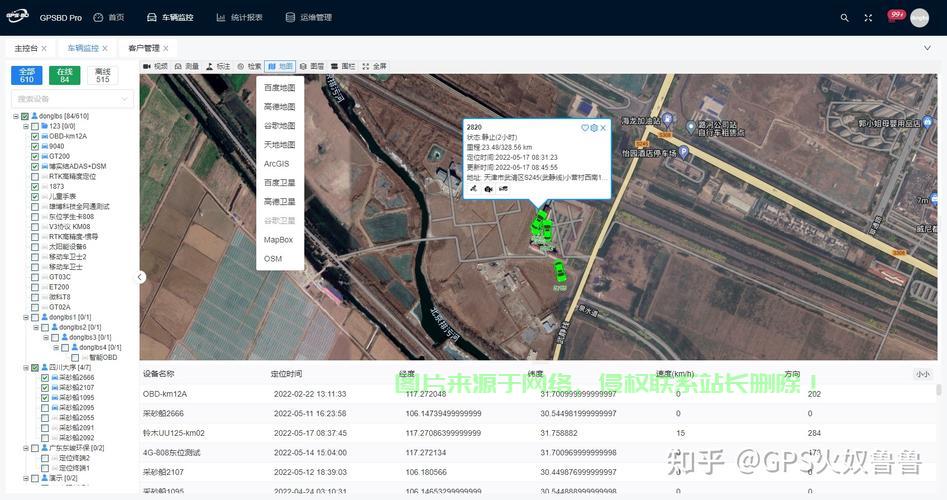The image size is (947, 500).
Task: Collapse the left device panel arrow
Action: [x=140, y=277]
